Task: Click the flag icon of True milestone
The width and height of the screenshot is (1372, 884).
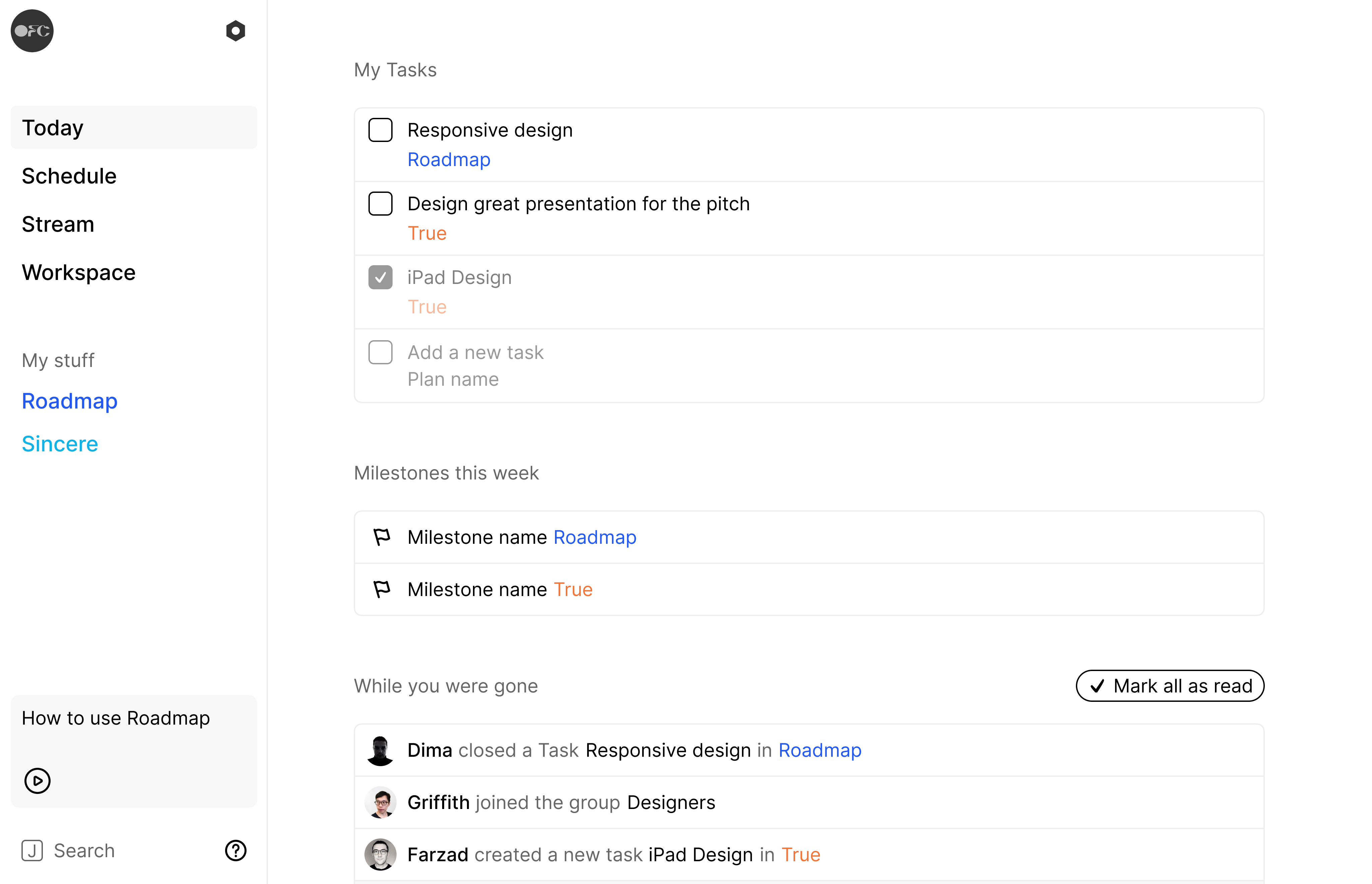Action: (382, 590)
